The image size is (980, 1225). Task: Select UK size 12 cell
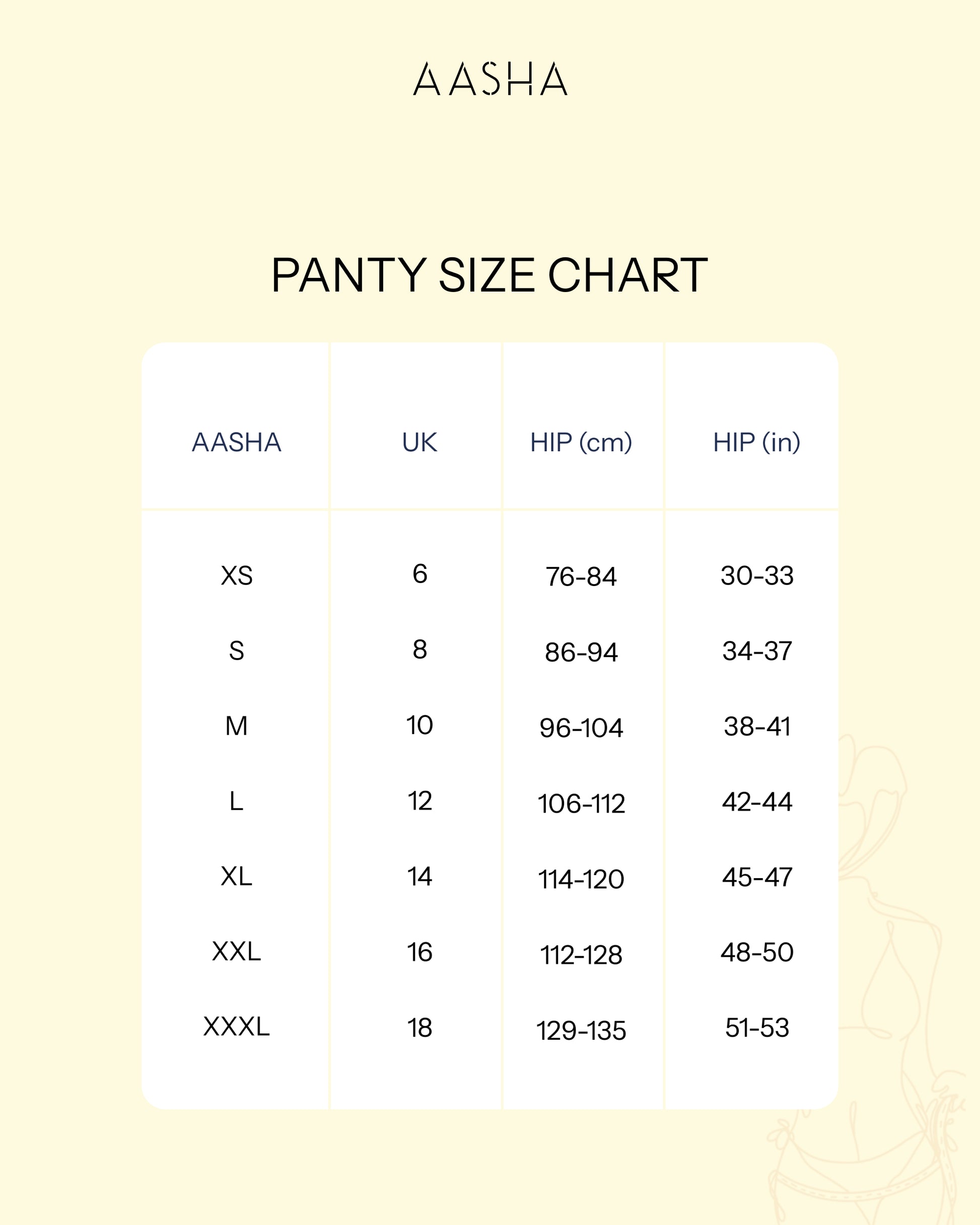click(419, 801)
